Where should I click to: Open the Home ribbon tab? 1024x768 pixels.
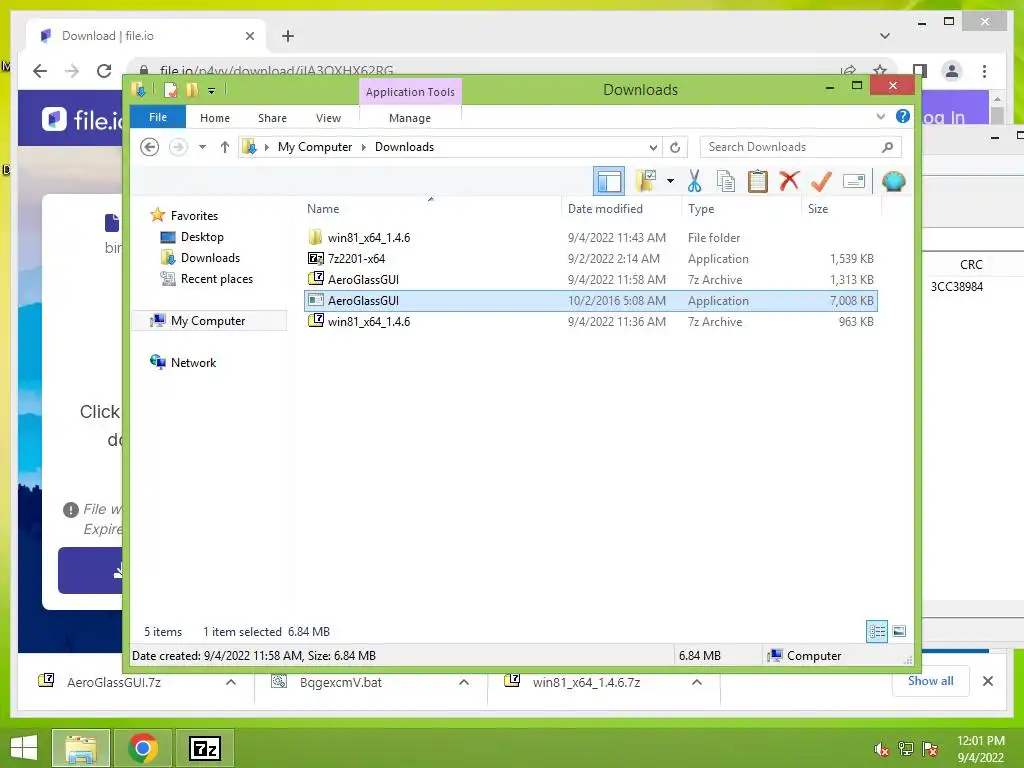pos(215,118)
